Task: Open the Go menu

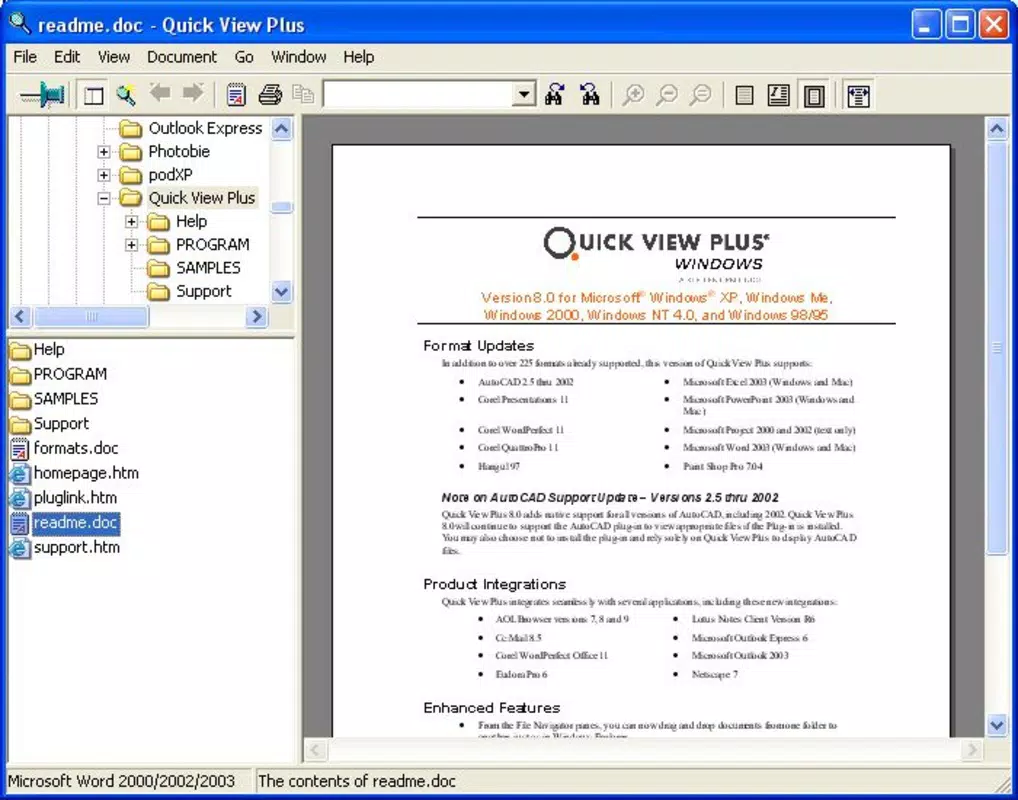Action: pos(244,57)
